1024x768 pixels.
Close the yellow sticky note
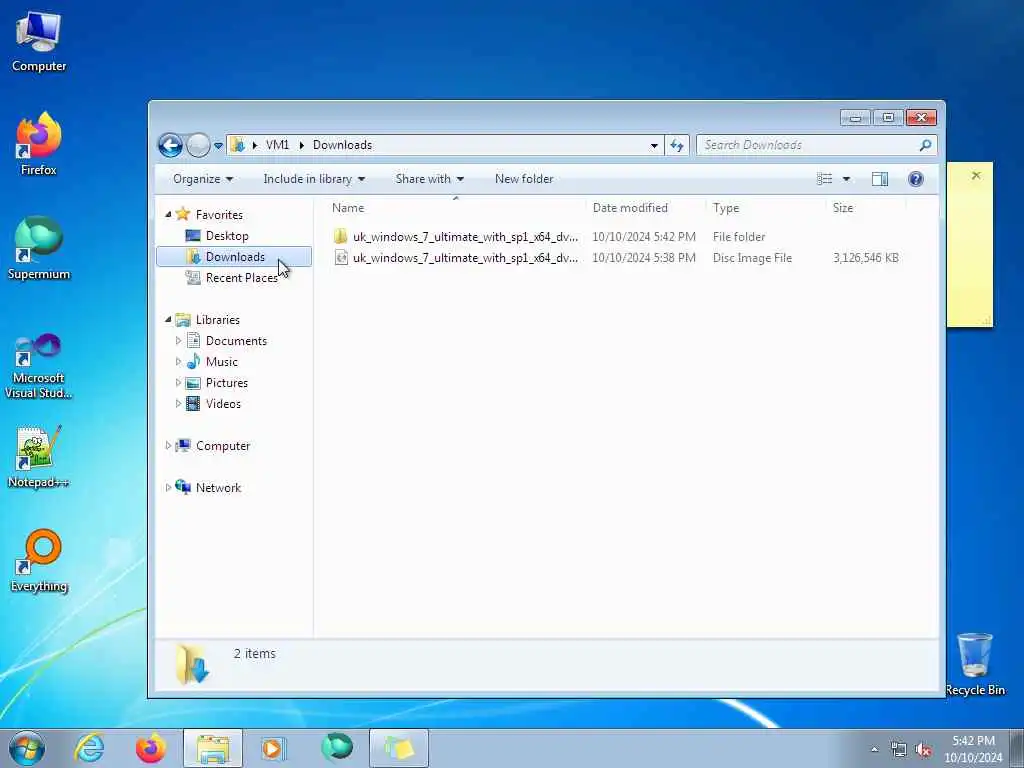[x=976, y=175]
